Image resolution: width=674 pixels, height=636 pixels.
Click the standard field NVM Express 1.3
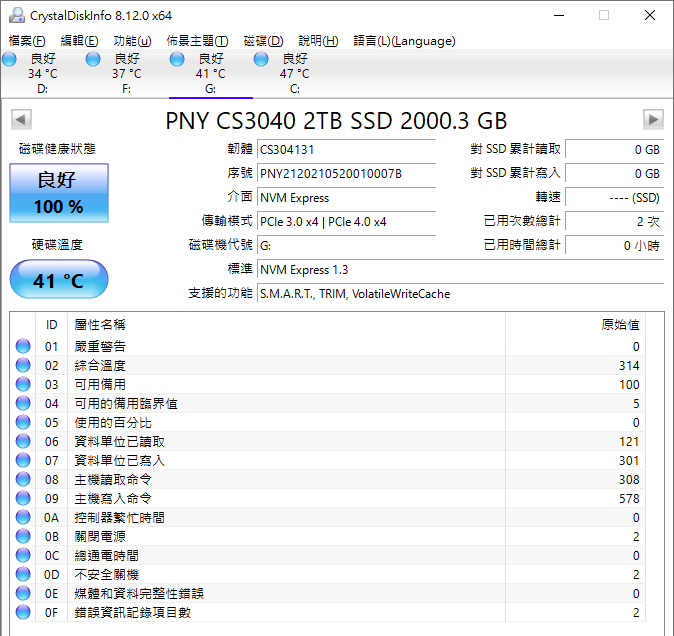coord(461,270)
